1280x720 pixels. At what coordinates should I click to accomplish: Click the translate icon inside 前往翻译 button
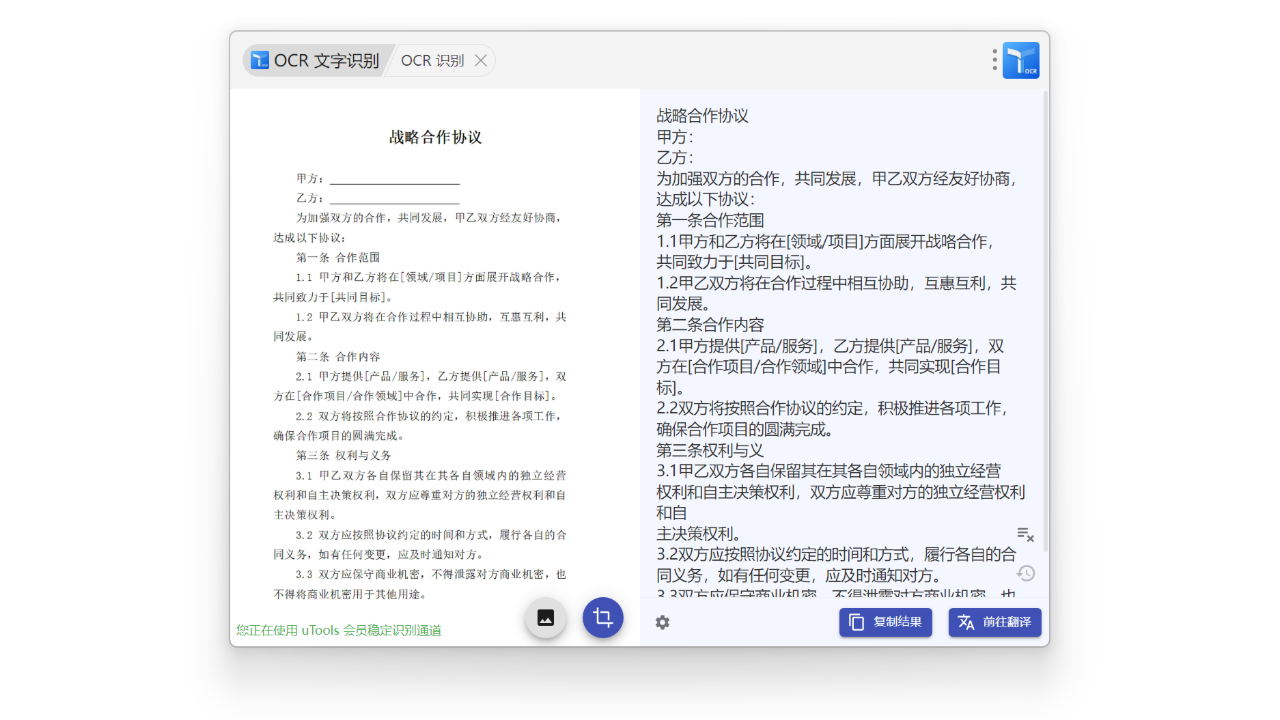967,622
